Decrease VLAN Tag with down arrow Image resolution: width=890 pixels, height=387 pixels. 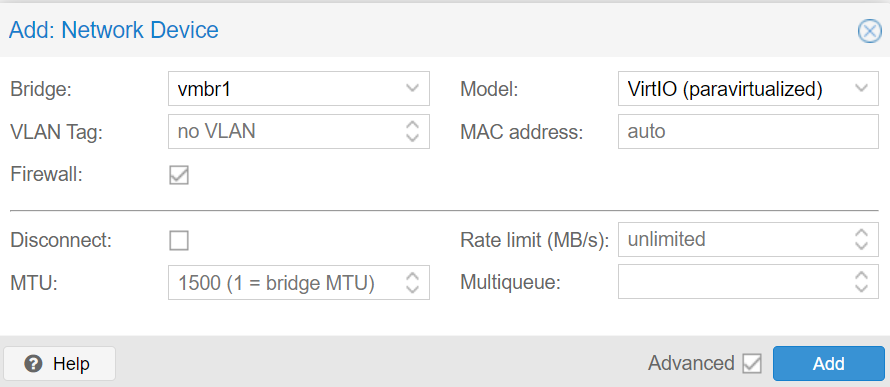coord(413,137)
